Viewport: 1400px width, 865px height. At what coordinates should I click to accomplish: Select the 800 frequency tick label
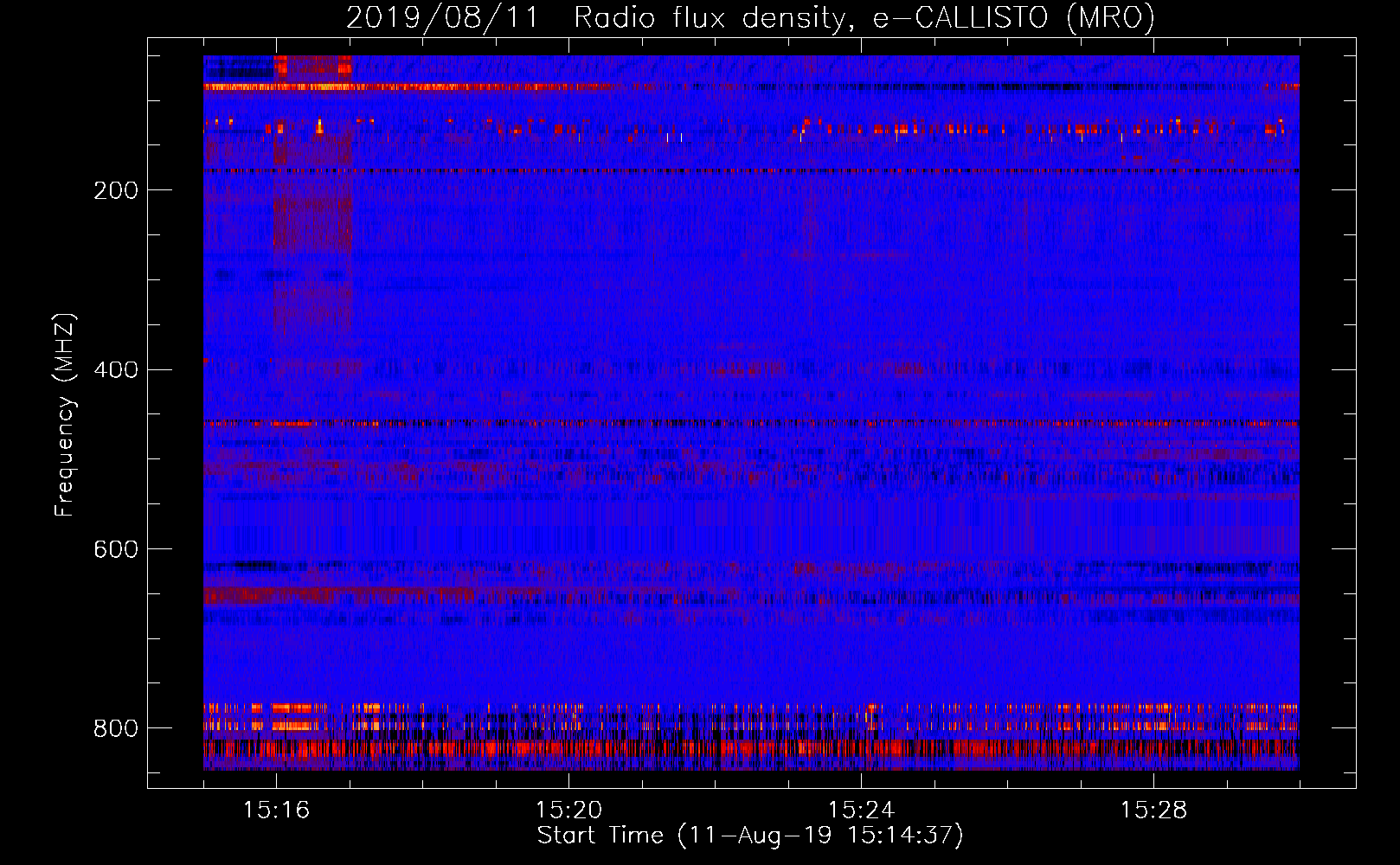click(x=116, y=729)
